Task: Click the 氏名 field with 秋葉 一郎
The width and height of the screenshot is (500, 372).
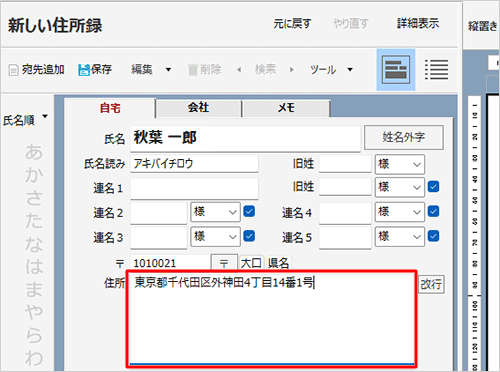Action: (x=245, y=138)
